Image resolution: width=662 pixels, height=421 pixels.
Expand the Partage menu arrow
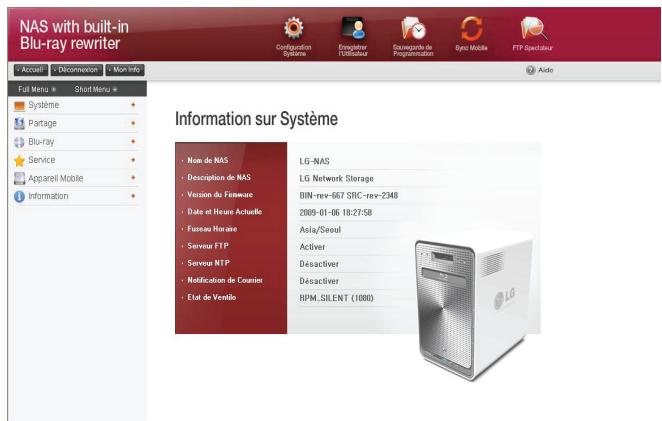pyautogui.click(x=133, y=123)
